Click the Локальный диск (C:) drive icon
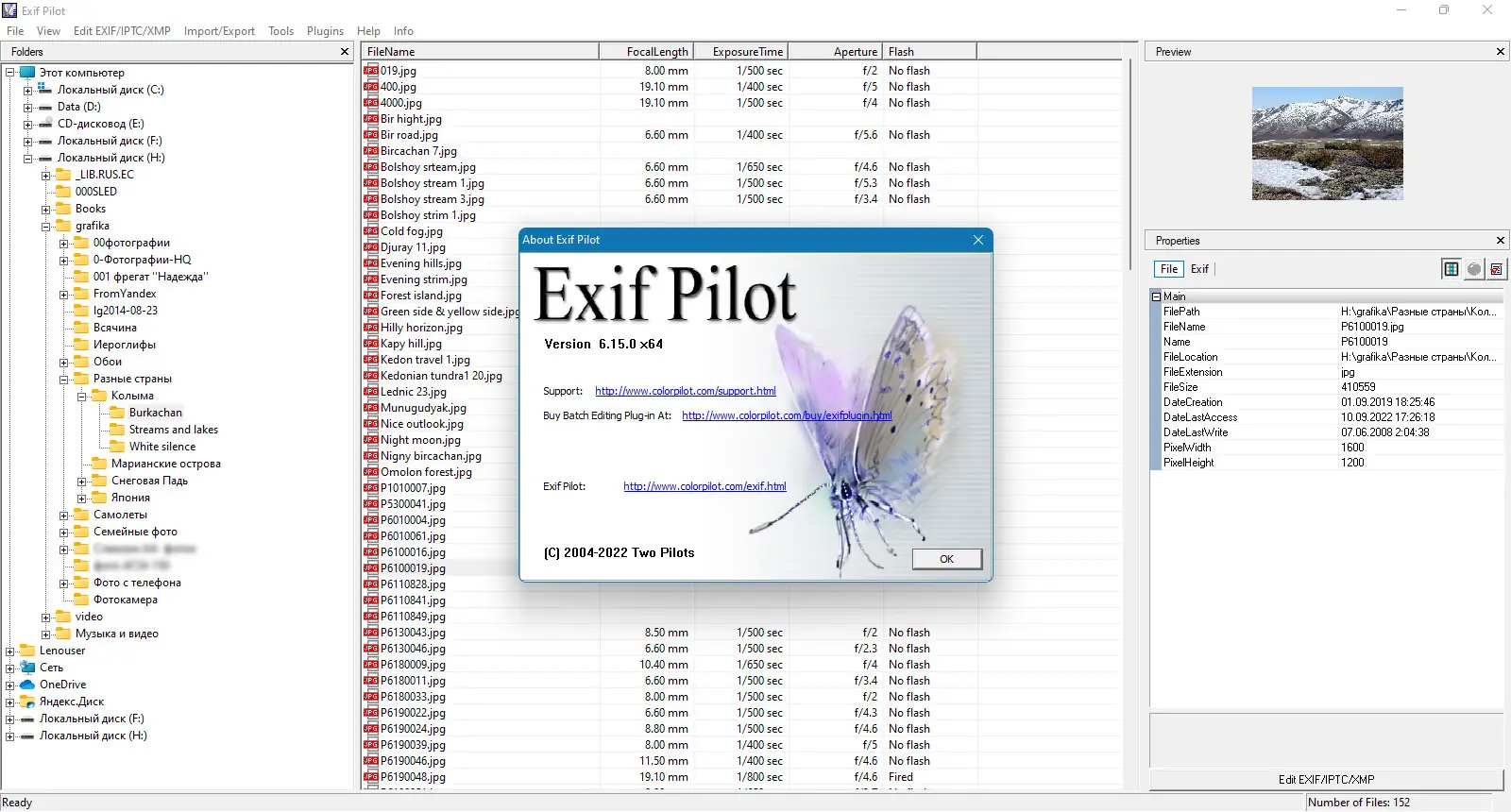1511x812 pixels. [x=45, y=90]
